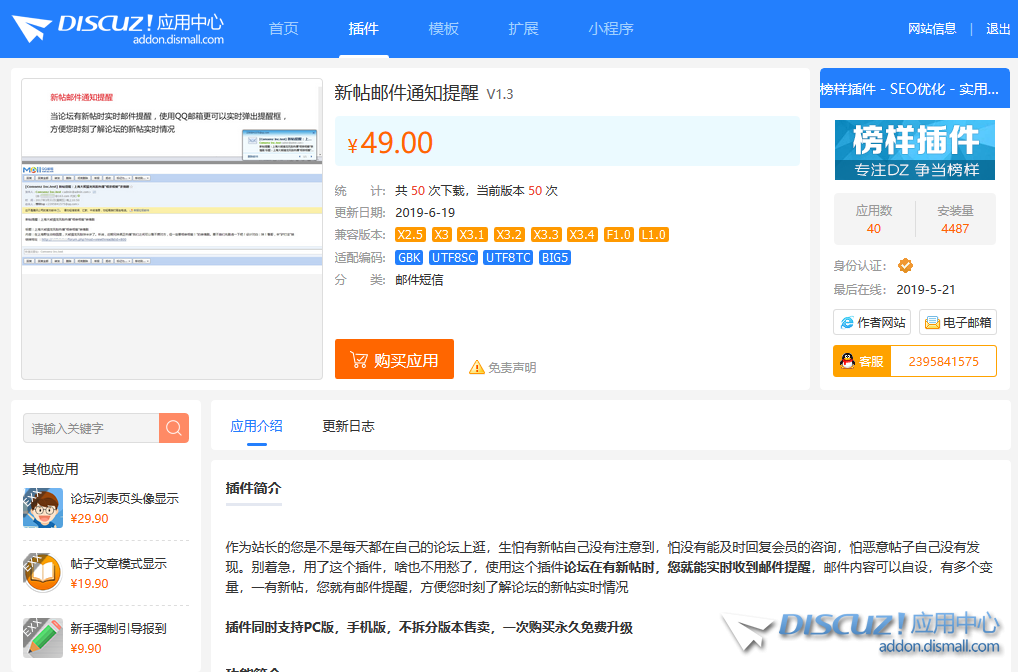Image resolution: width=1018 pixels, height=672 pixels.
Task: Click the plugin title 新帖邮件通知提醒
Action: (x=406, y=93)
